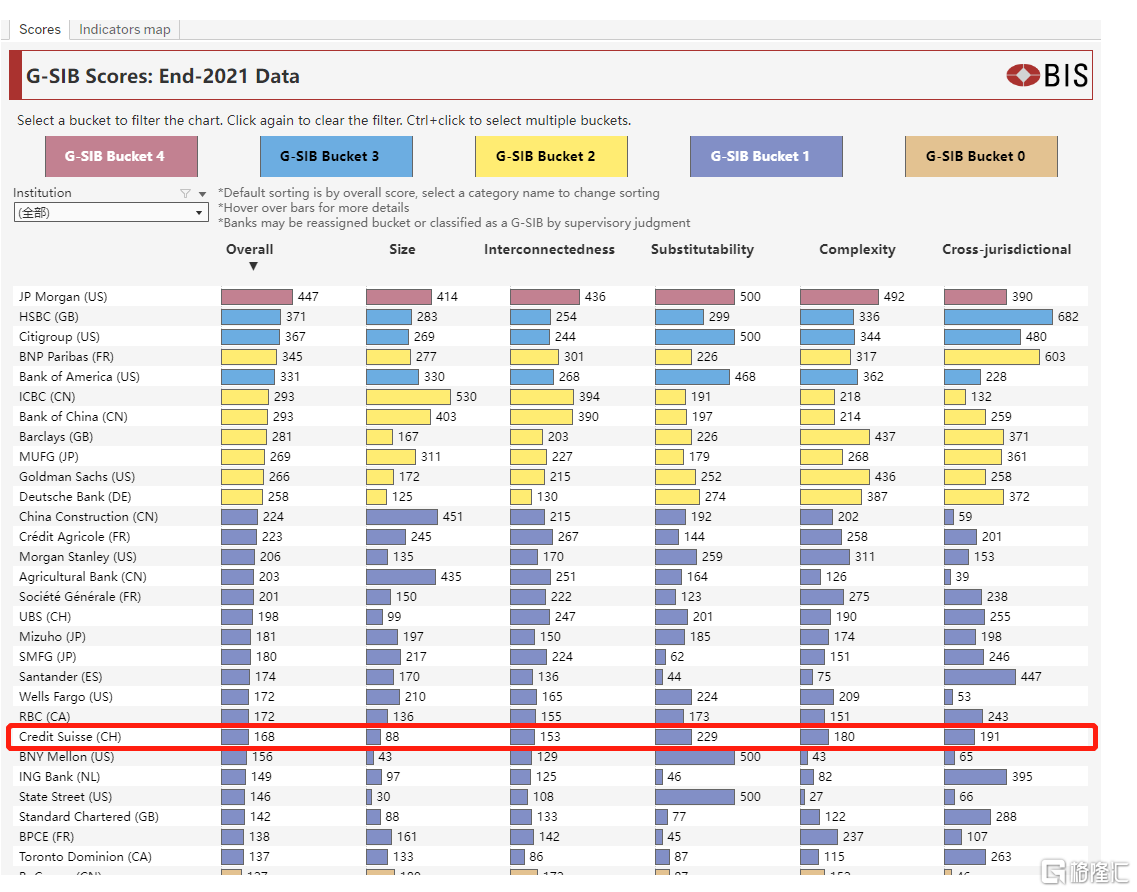Select Toronto Dominion (CA) label

click(86, 857)
